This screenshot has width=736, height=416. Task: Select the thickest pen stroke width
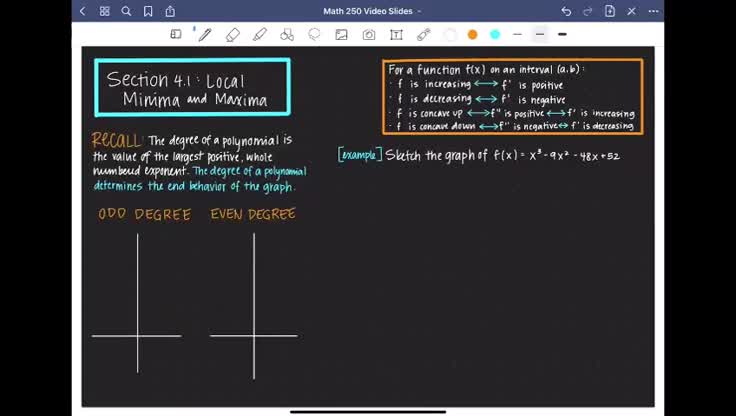coord(563,34)
